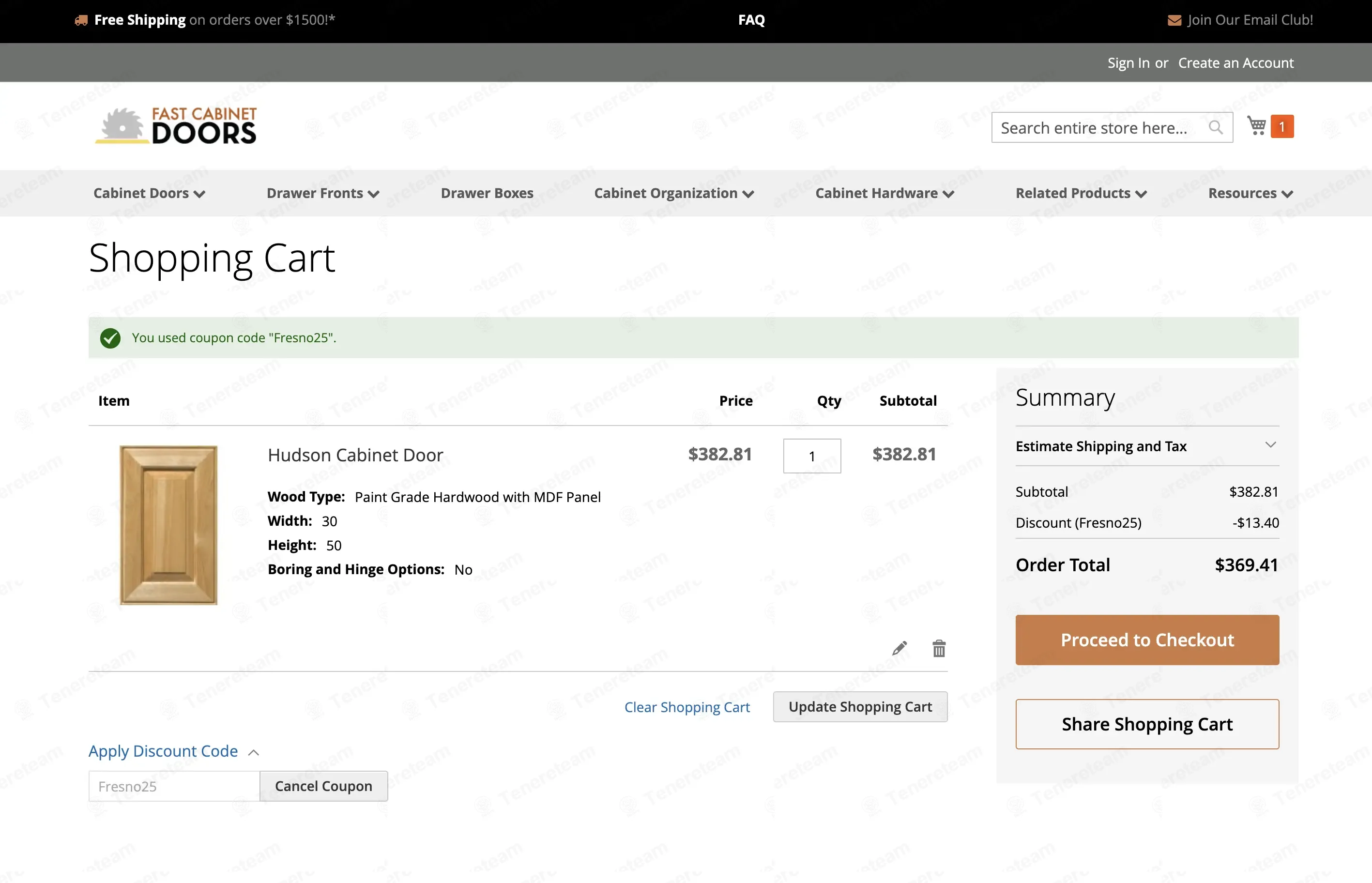Viewport: 1372px width, 883px height.
Task: Open the Cabinet Organization dropdown
Action: pyautogui.click(x=674, y=193)
